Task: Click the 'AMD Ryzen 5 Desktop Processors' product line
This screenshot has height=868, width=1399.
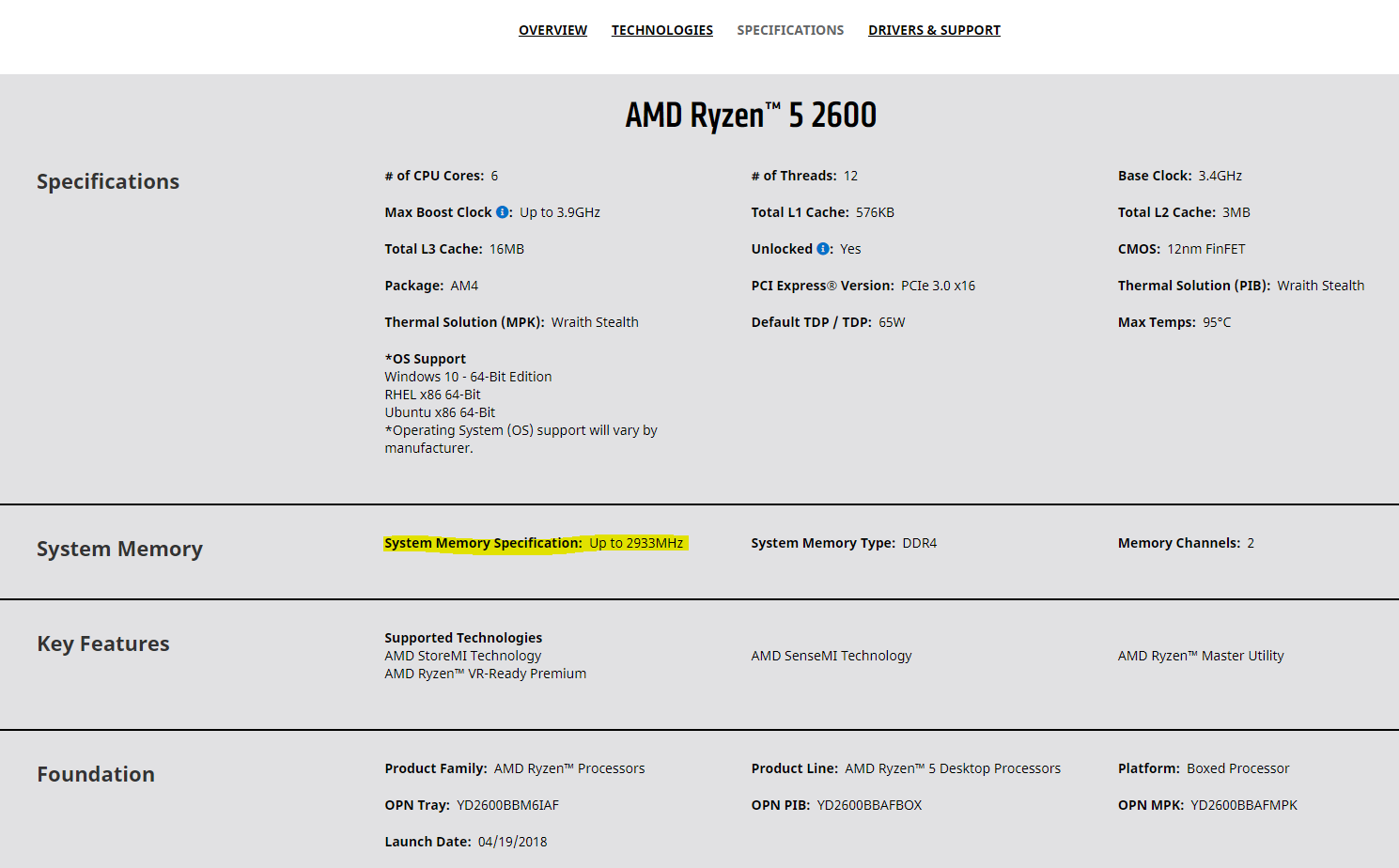Action: (x=953, y=768)
